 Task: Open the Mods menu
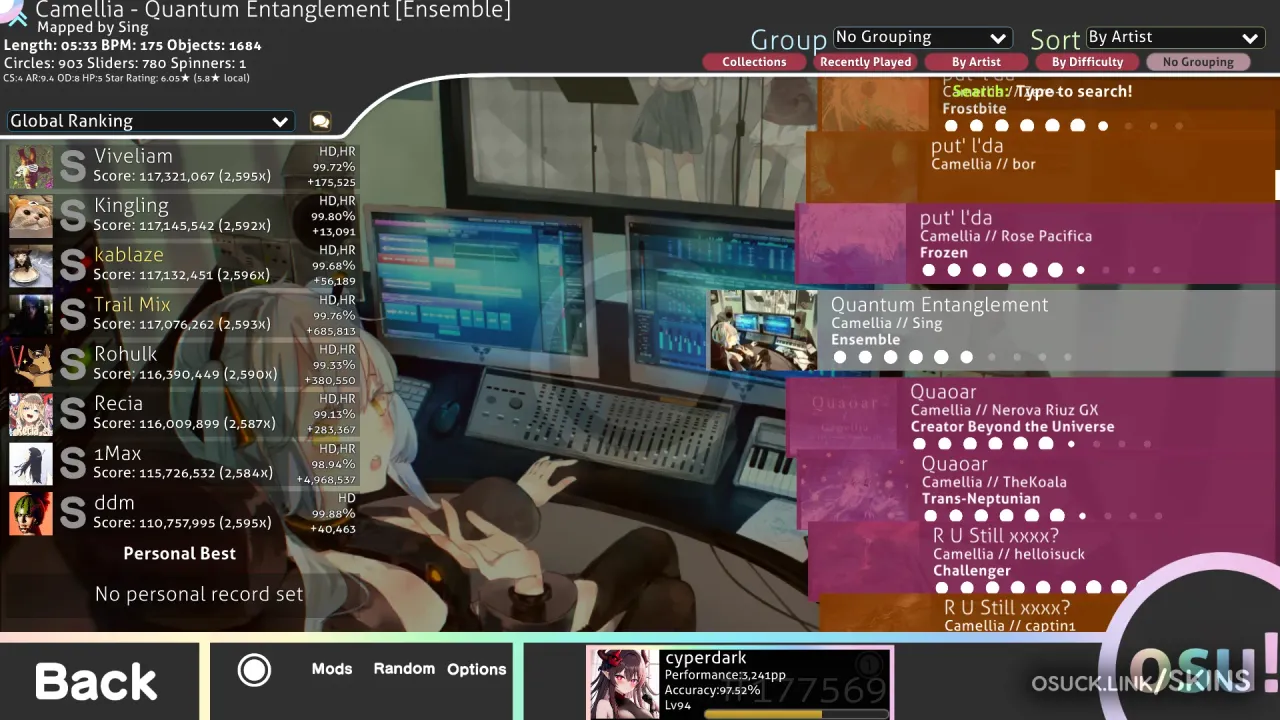[332, 669]
